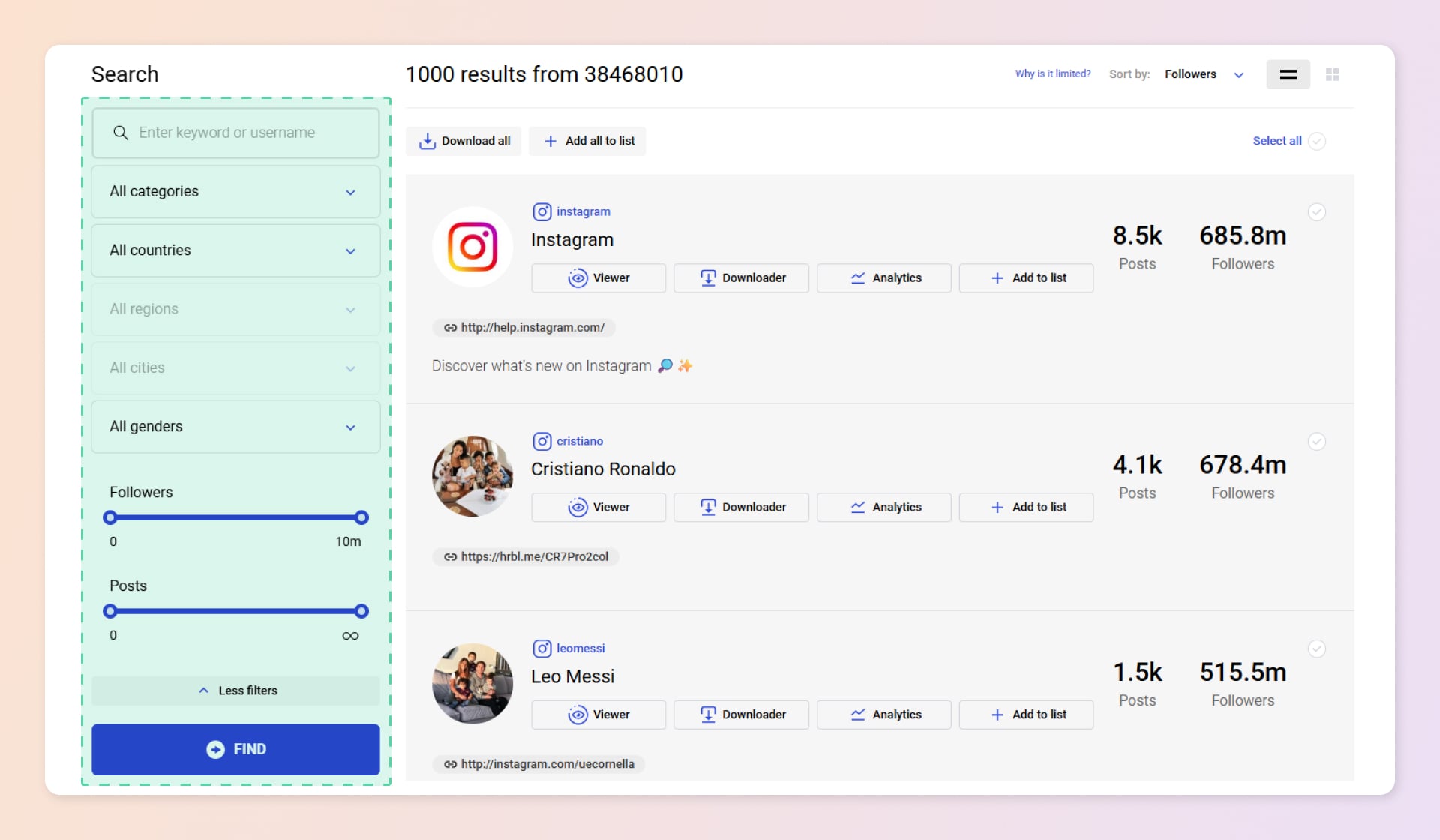The width and height of the screenshot is (1440, 840).
Task: Click the link icon beside help.instagram.com URL
Action: point(450,328)
